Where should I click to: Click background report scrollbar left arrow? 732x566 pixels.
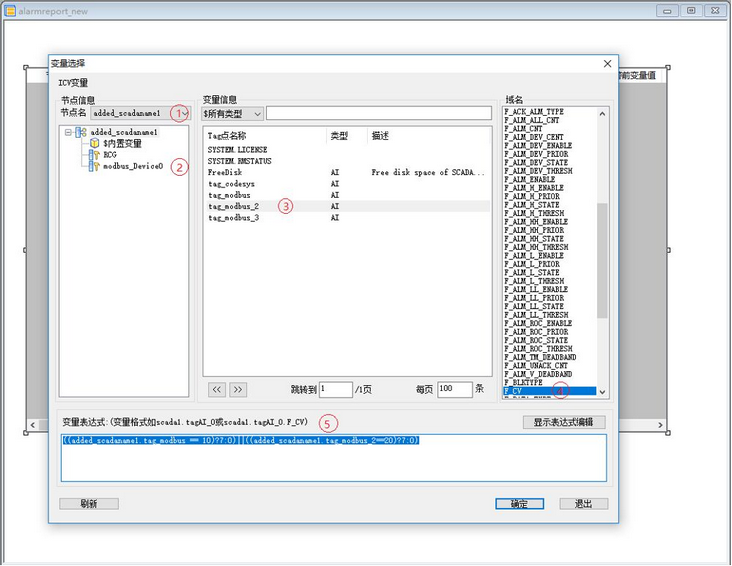click(x=33, y=425)
